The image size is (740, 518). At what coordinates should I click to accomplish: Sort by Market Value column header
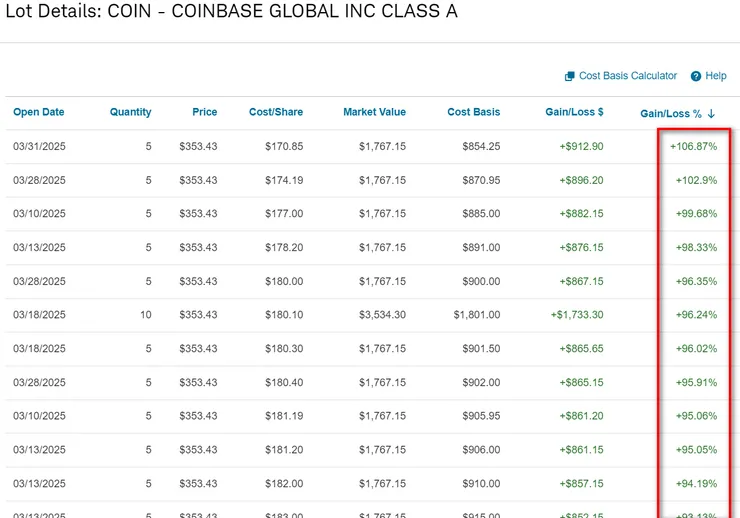pyautogui.click(x=374, y=112)
